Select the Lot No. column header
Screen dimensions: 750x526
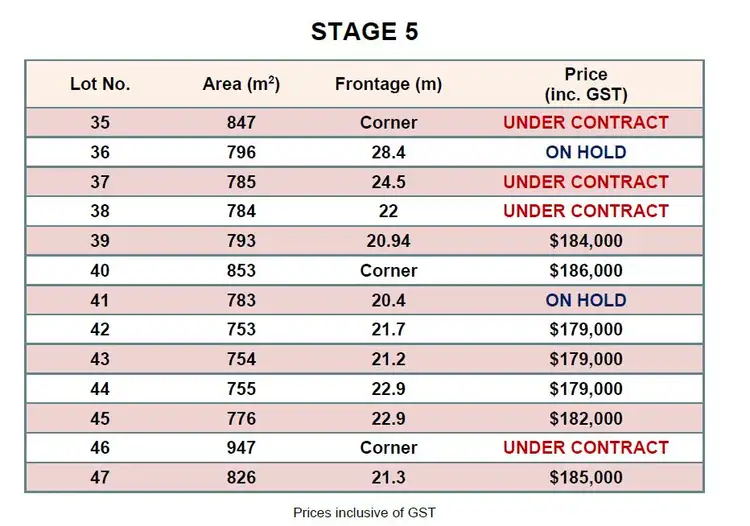pyautogui.click(x=100, y=84)
